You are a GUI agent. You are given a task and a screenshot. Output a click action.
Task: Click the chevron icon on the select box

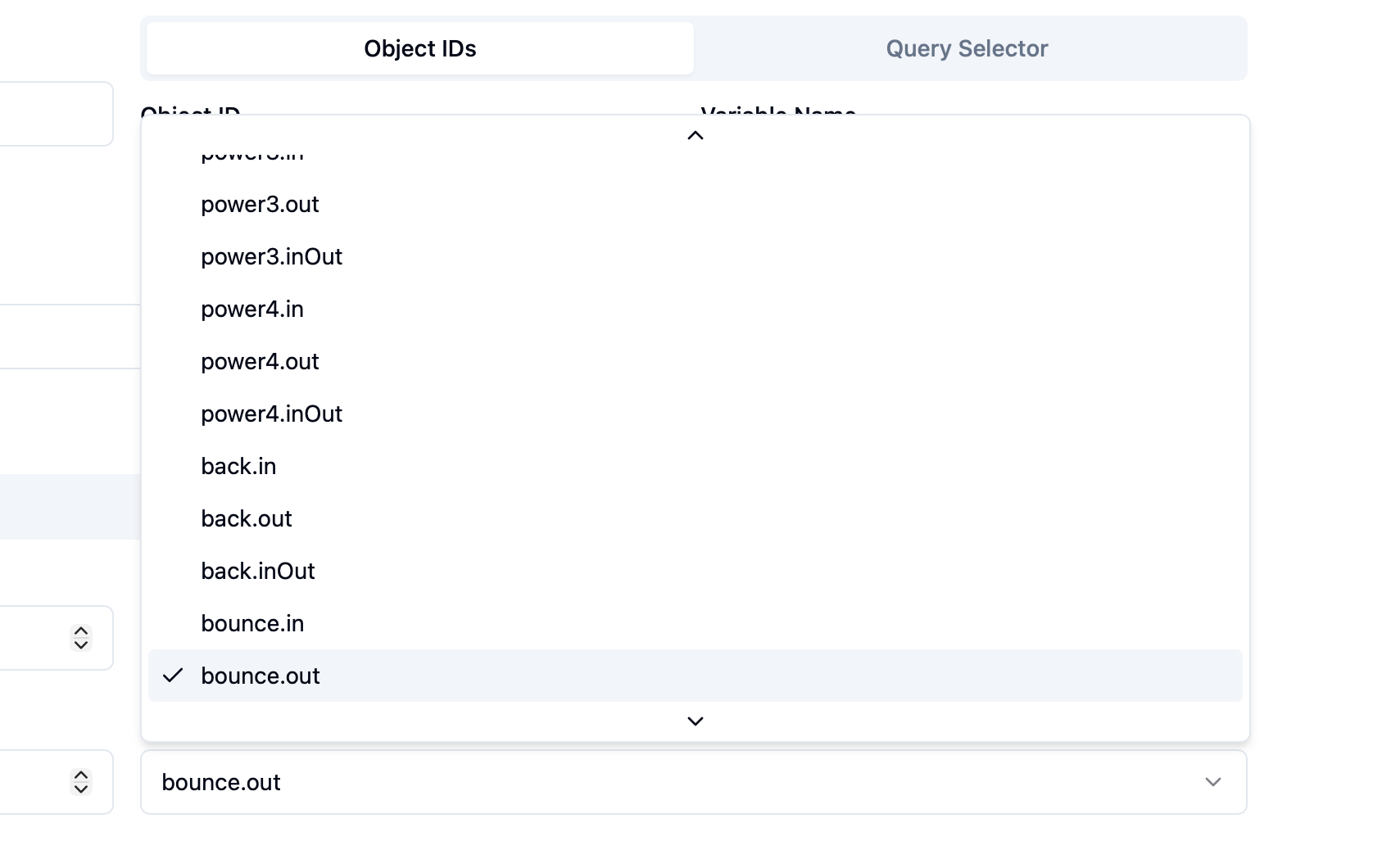pos(1213,782)
